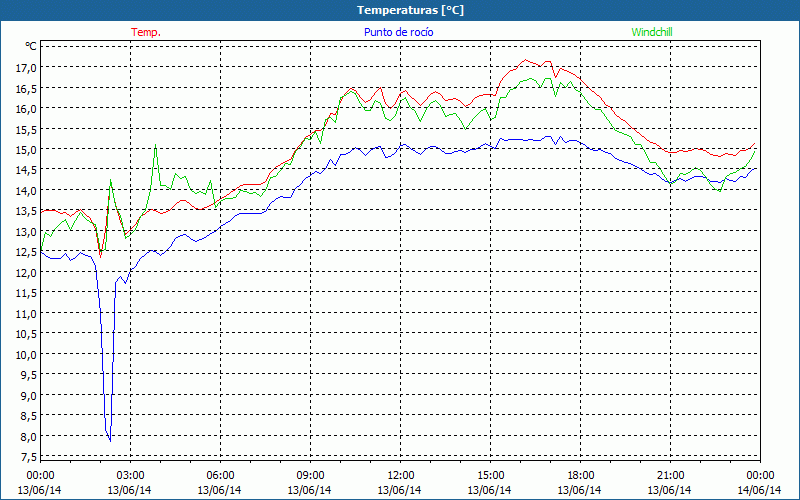The height and width of the screenshot is (500, 800).
Task: Click the 17,0 y-axis value
Action: coord(27,67)
